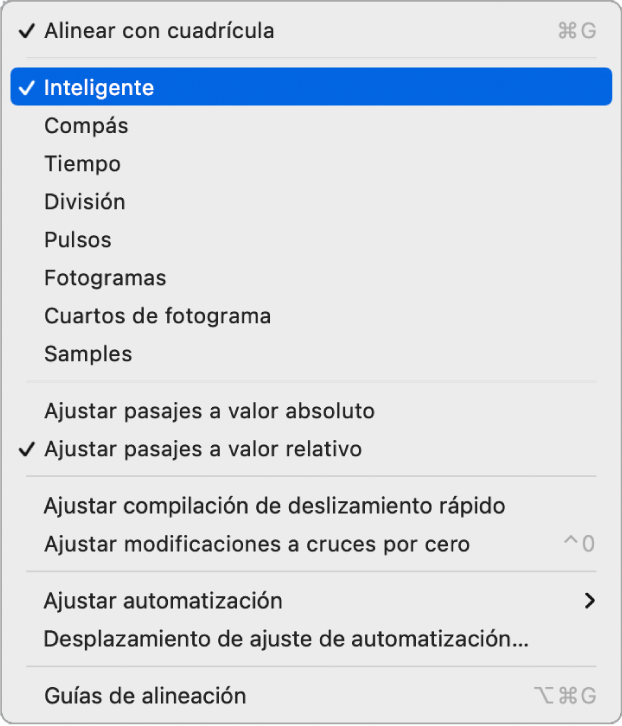
Task: Pick the División snap option
Action: click(85, 202)
